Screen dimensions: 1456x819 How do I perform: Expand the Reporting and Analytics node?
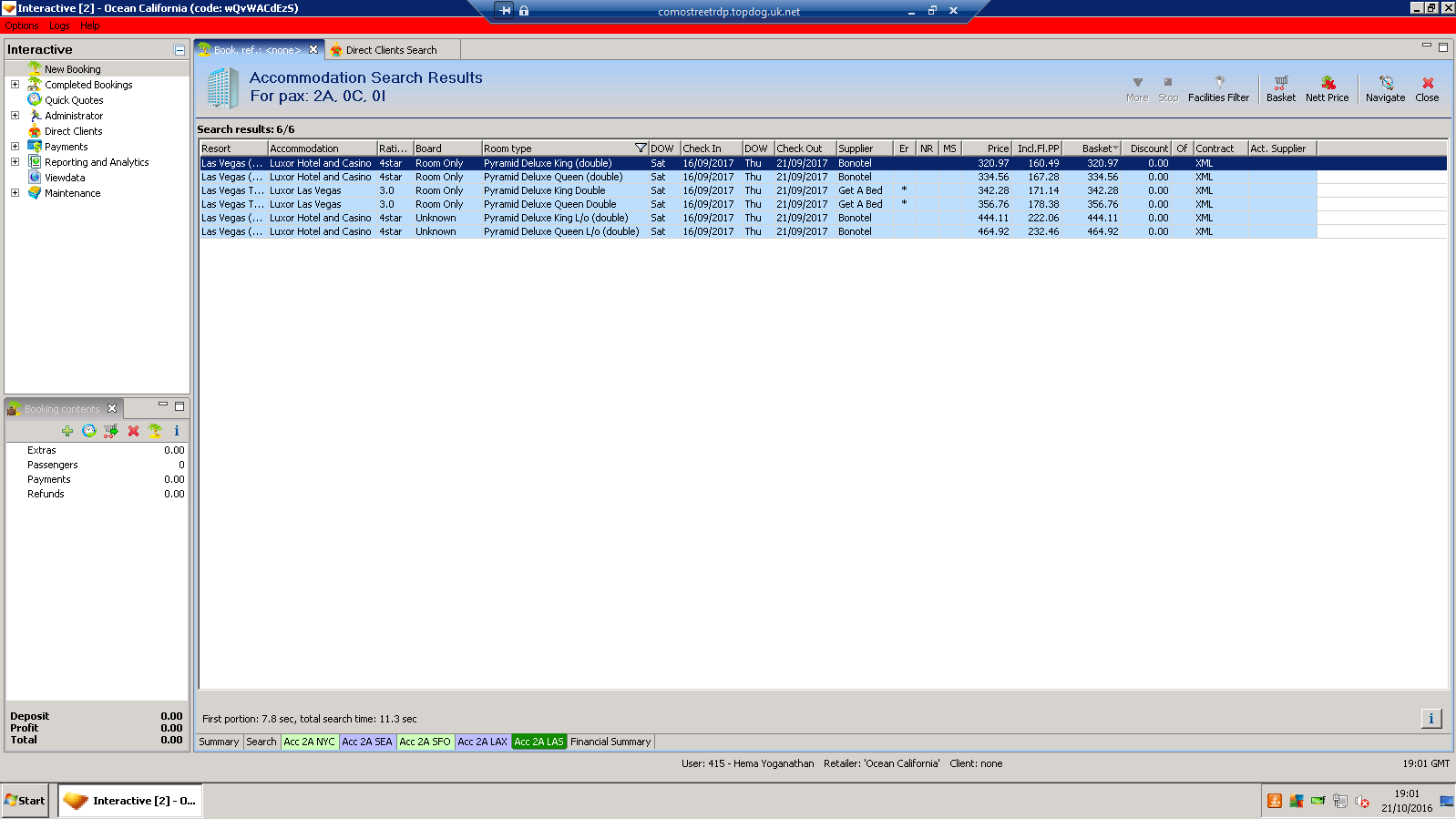click(15, 162)
